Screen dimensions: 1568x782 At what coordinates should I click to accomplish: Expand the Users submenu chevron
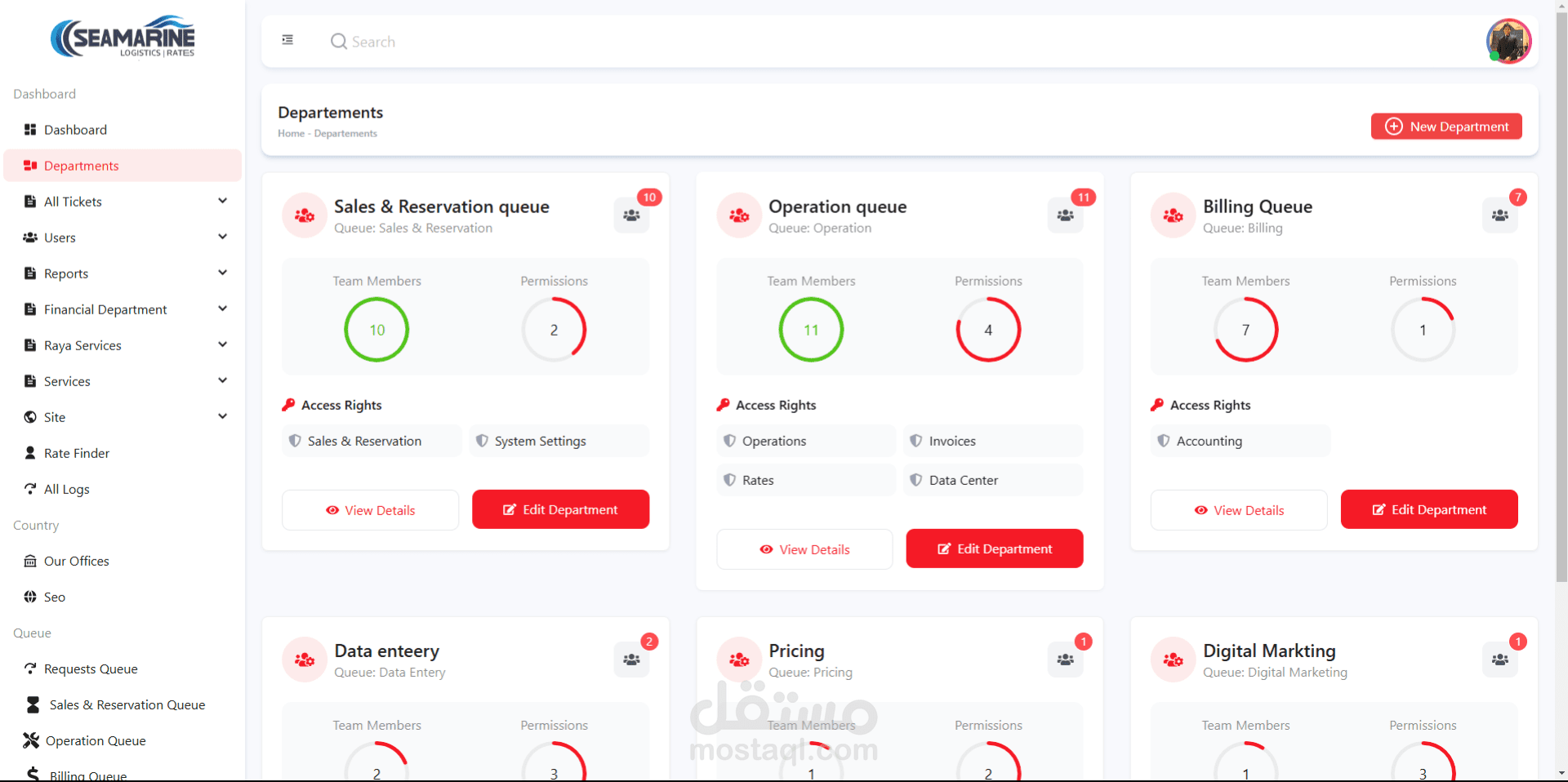[x=222, y=237]
